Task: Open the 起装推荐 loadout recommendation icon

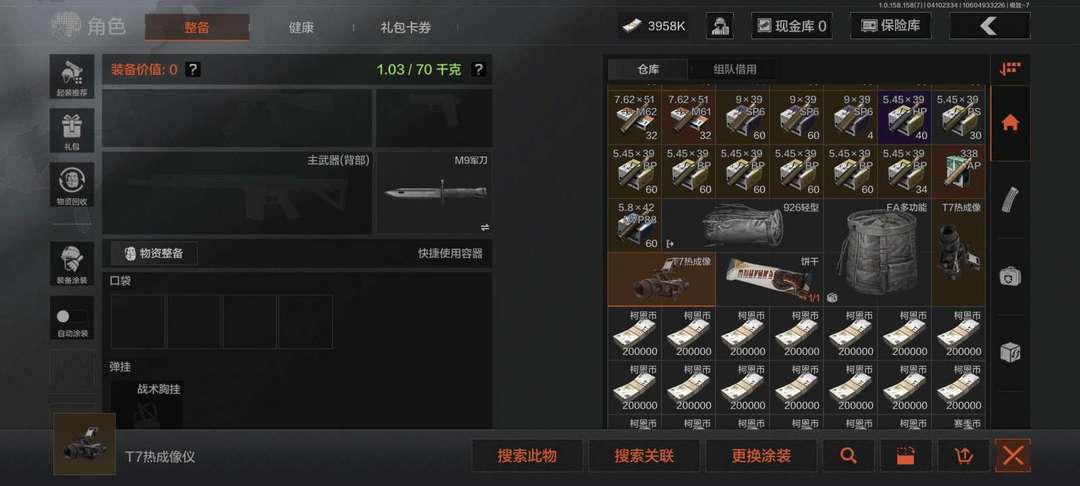Action: 72,76
